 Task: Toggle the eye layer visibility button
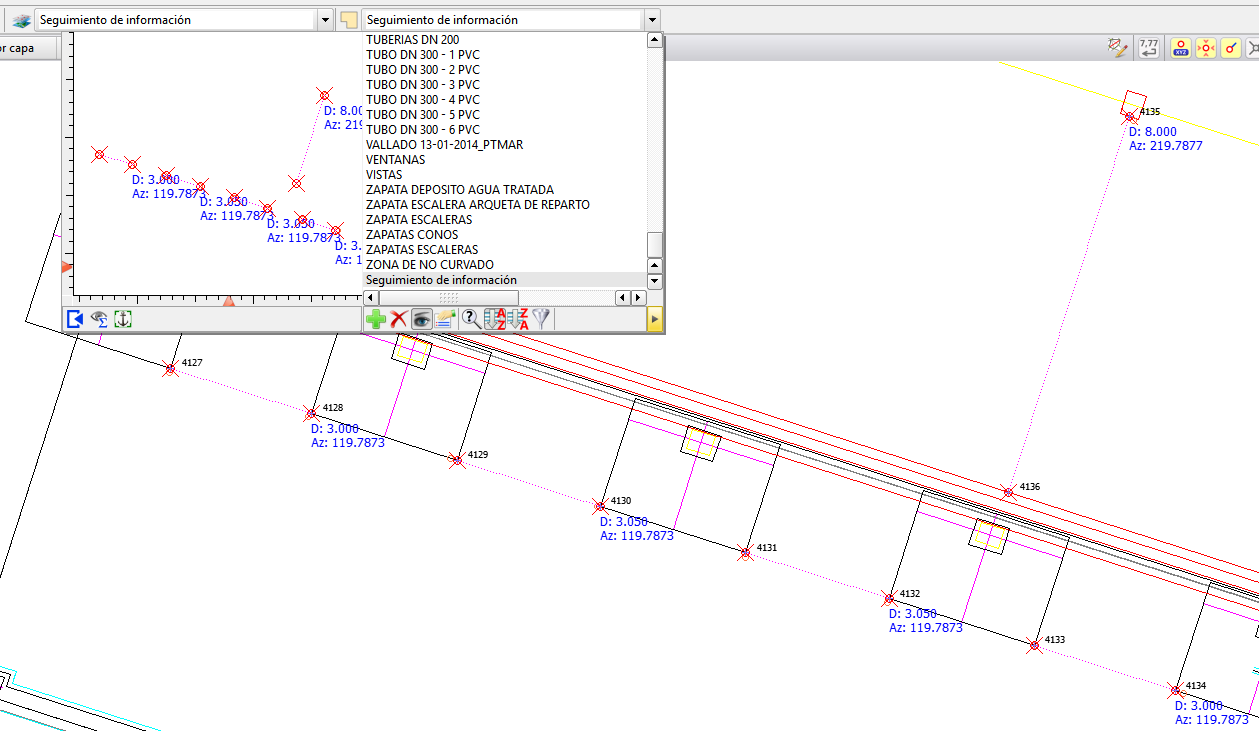click(x=421, y=319)
